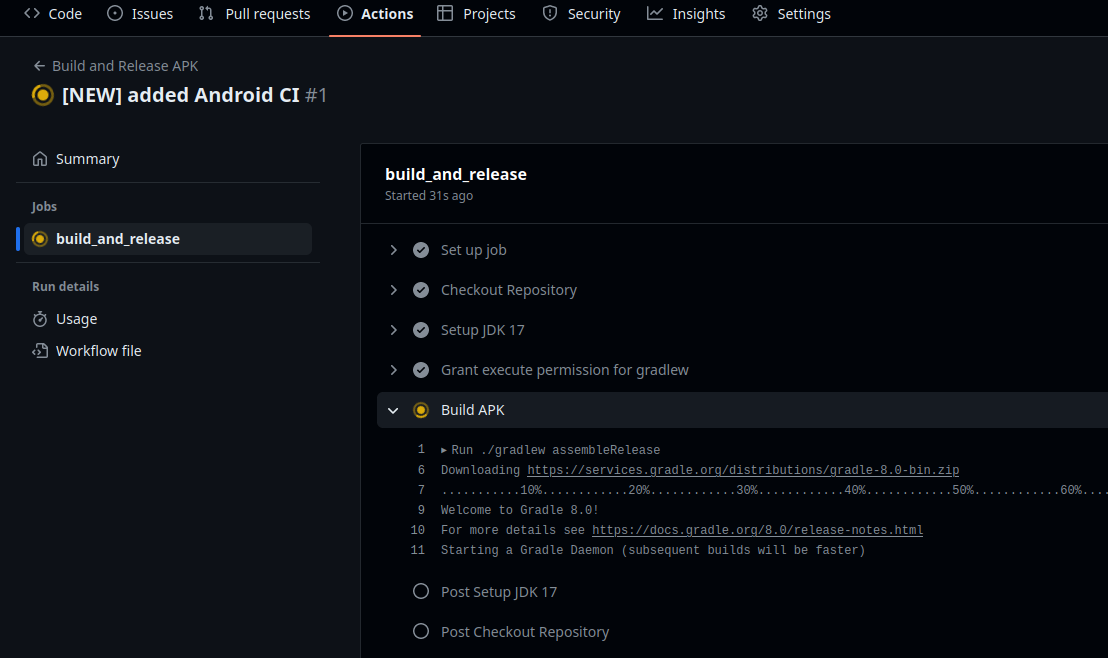
Task: Click the build_and_release job heading
Action: (456, 175)
